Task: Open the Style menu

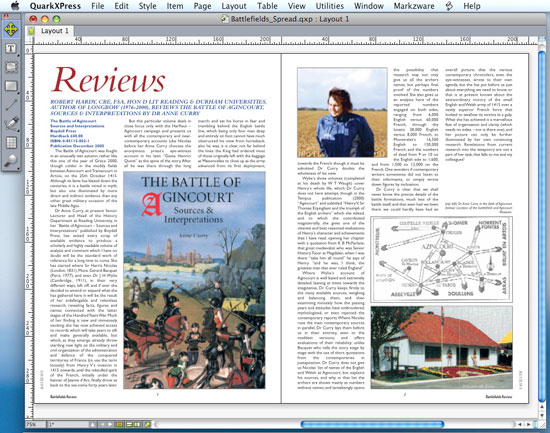Action: (x=147, y=6)
